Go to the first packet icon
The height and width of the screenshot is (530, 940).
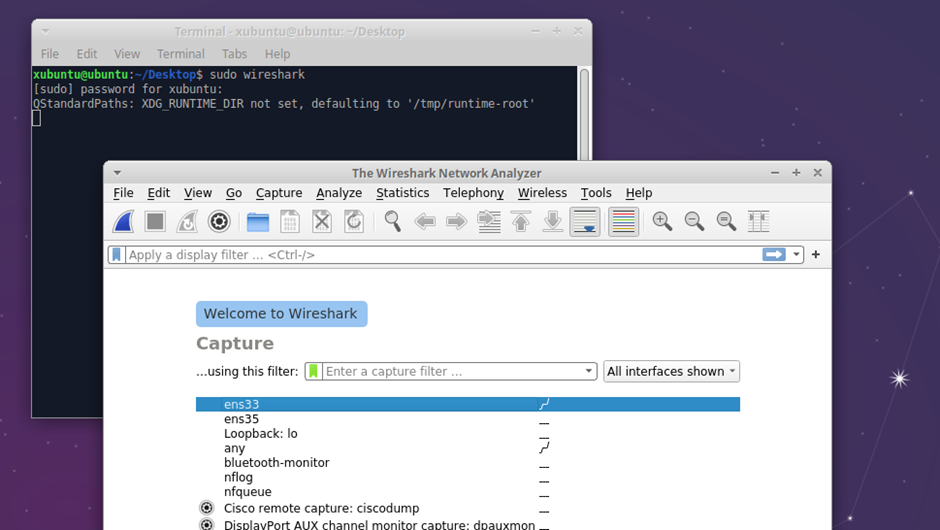click(521, 221)
